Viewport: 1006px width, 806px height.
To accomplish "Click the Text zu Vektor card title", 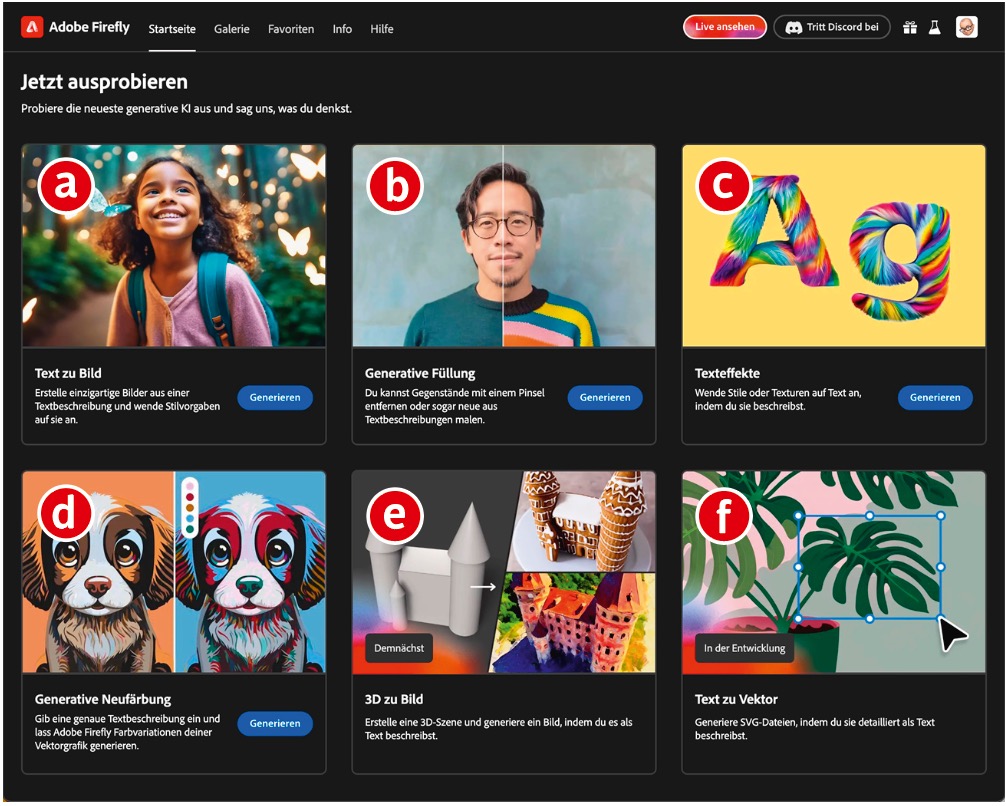I will point(737,699).
